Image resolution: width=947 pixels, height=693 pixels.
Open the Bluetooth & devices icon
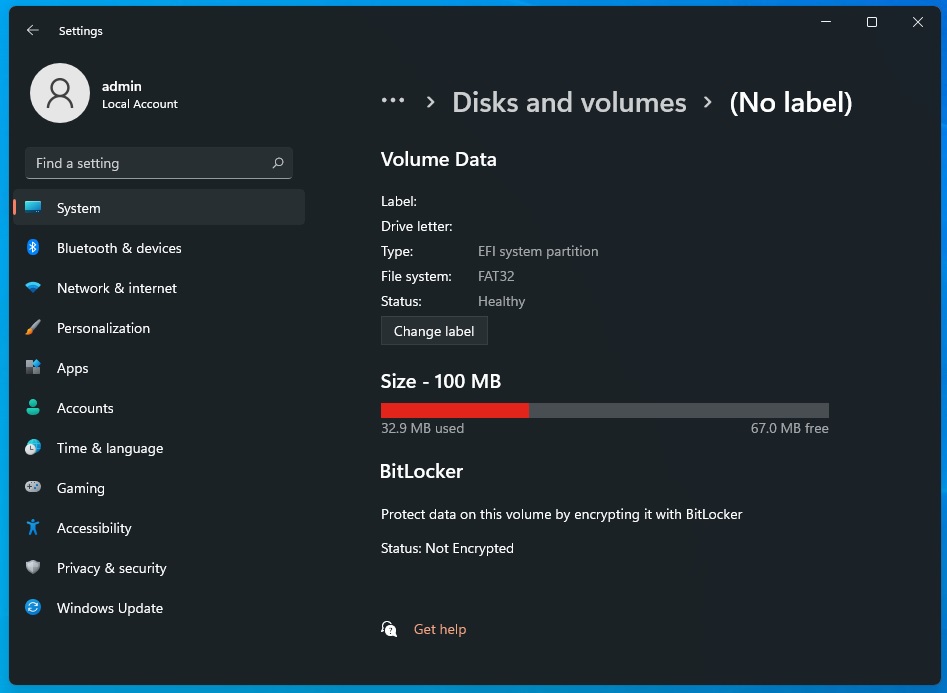33,248
